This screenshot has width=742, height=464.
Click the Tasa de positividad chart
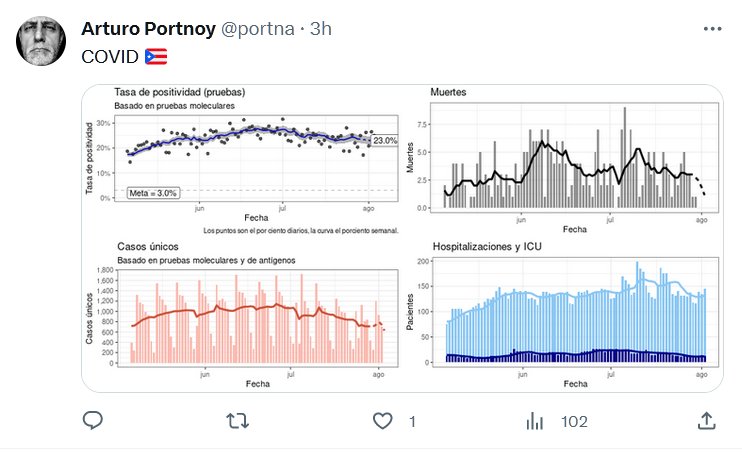[248, 158]
